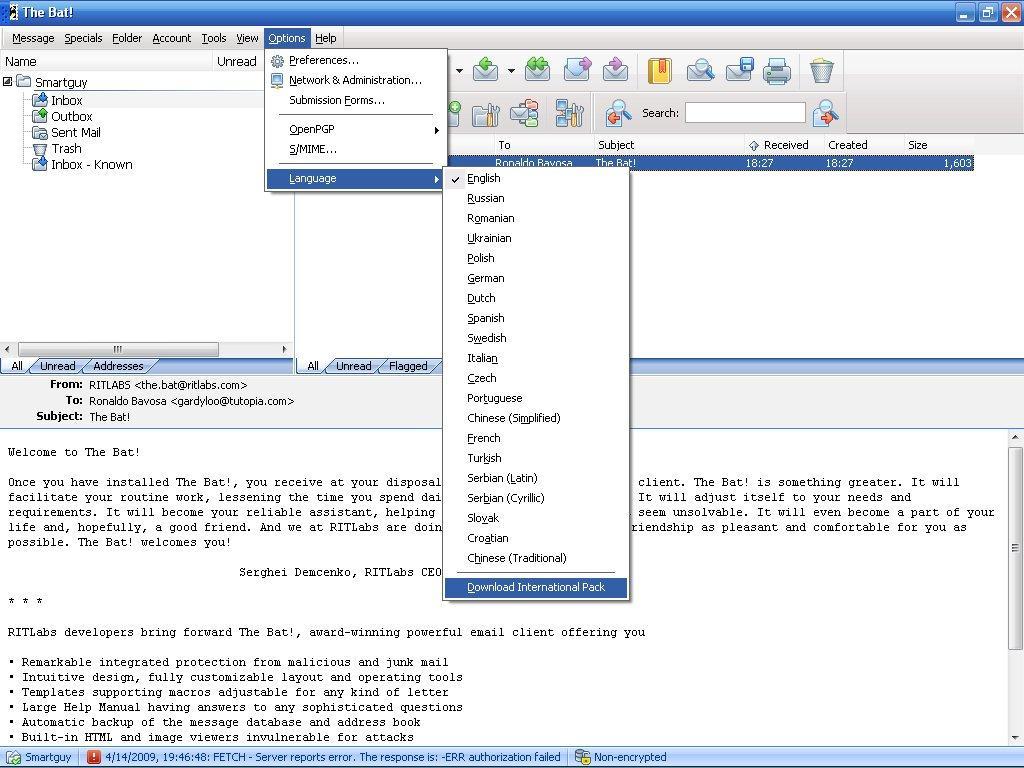Select the checked English language option
1024x768 pixels.
(536, 178)
